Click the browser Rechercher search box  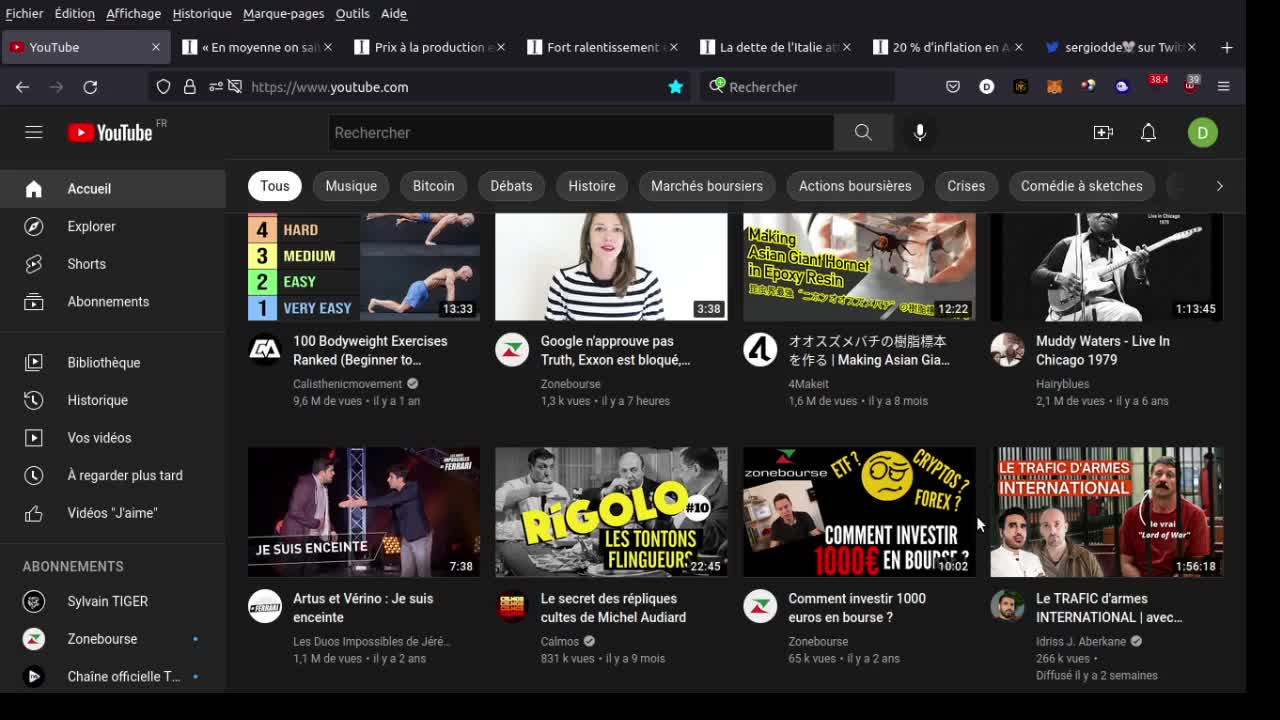798,87
